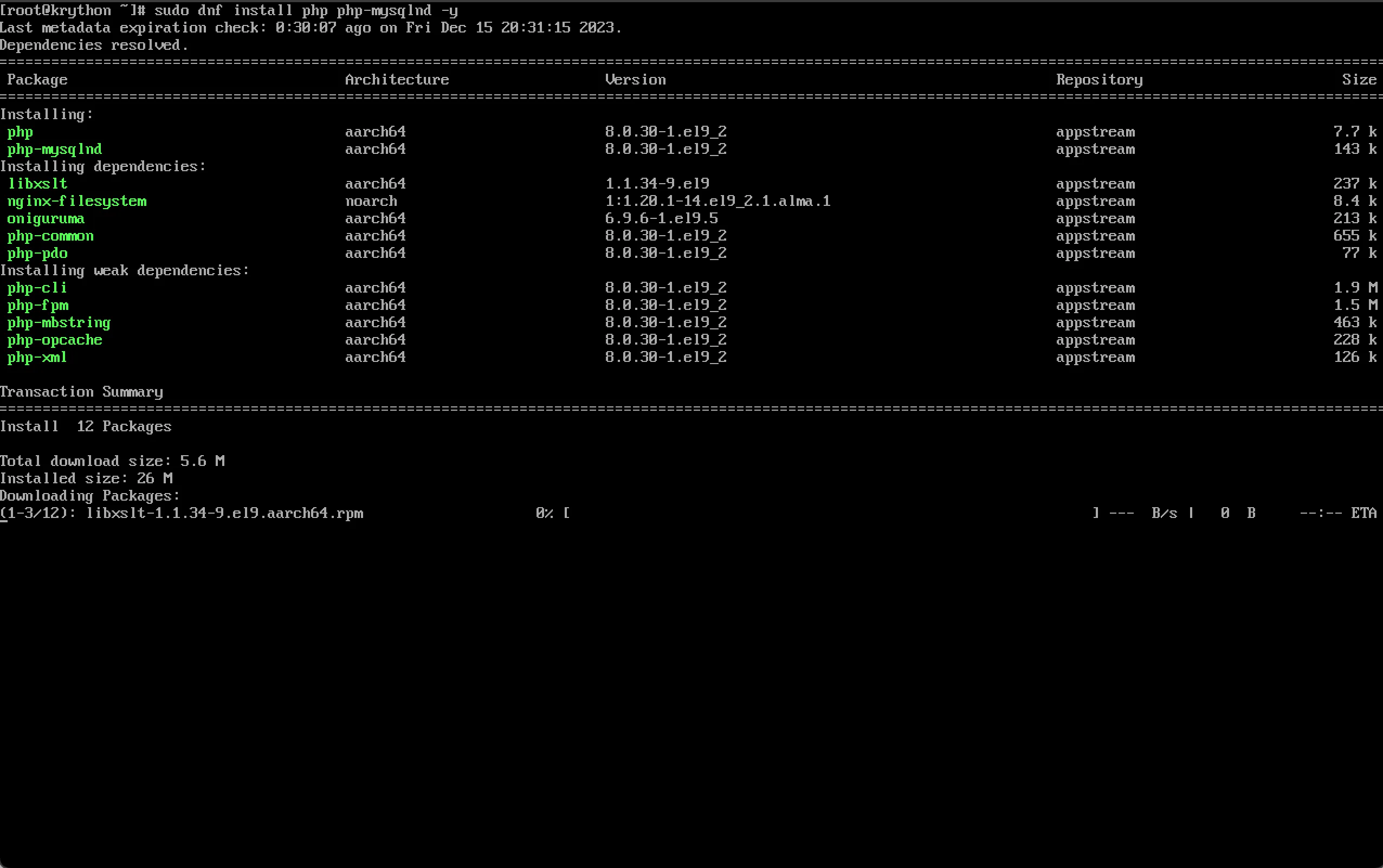Screen dimensions: 1383x868
Task: Click version '8.0.30-1.el9_2' in php-cli row
Action: tap(666, 288)
